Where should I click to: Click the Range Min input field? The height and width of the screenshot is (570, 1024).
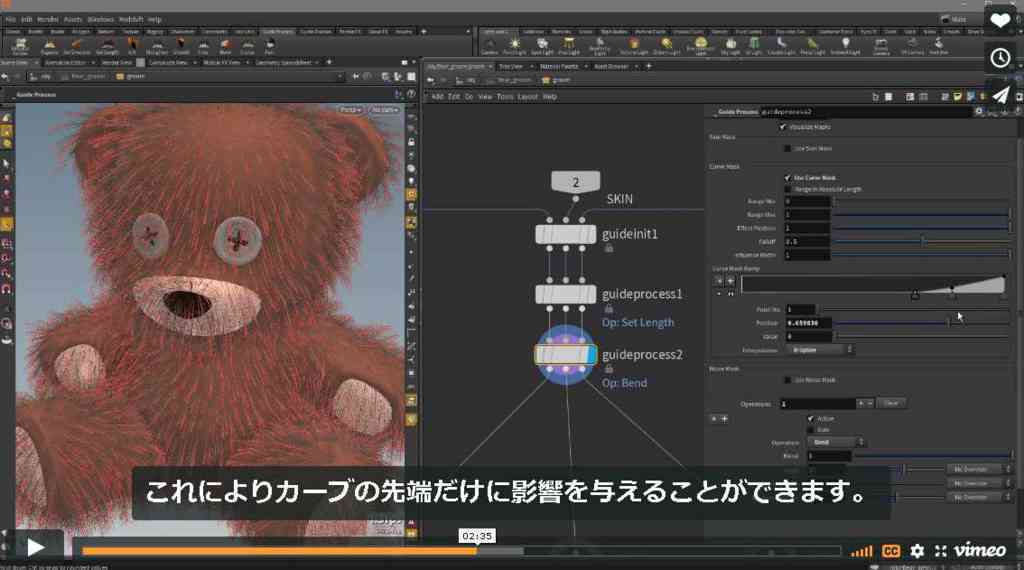tap(807, 202)
